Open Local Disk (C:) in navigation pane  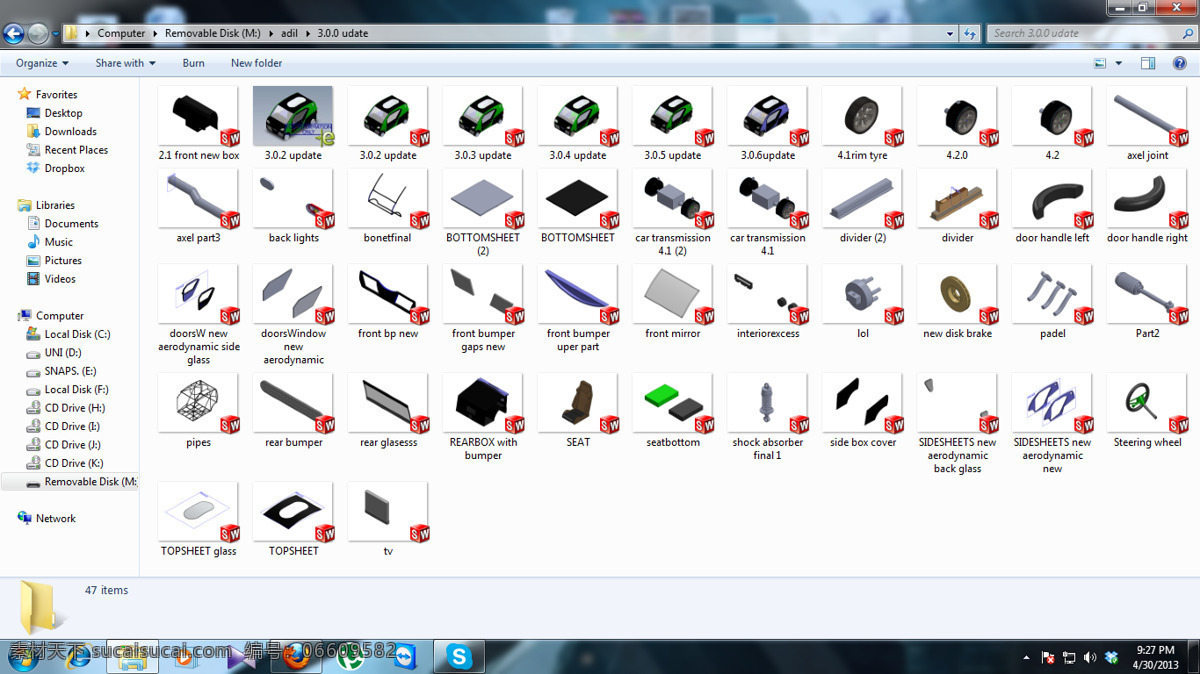tap(77, 334)
